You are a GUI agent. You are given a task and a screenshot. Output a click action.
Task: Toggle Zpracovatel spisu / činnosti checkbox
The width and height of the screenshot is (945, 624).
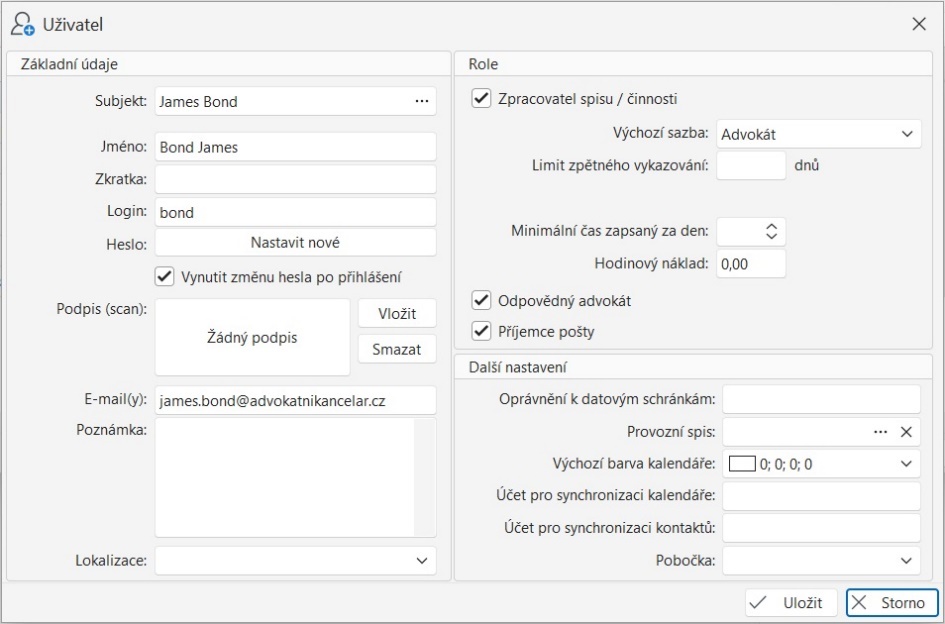click(x=482, y=99)
